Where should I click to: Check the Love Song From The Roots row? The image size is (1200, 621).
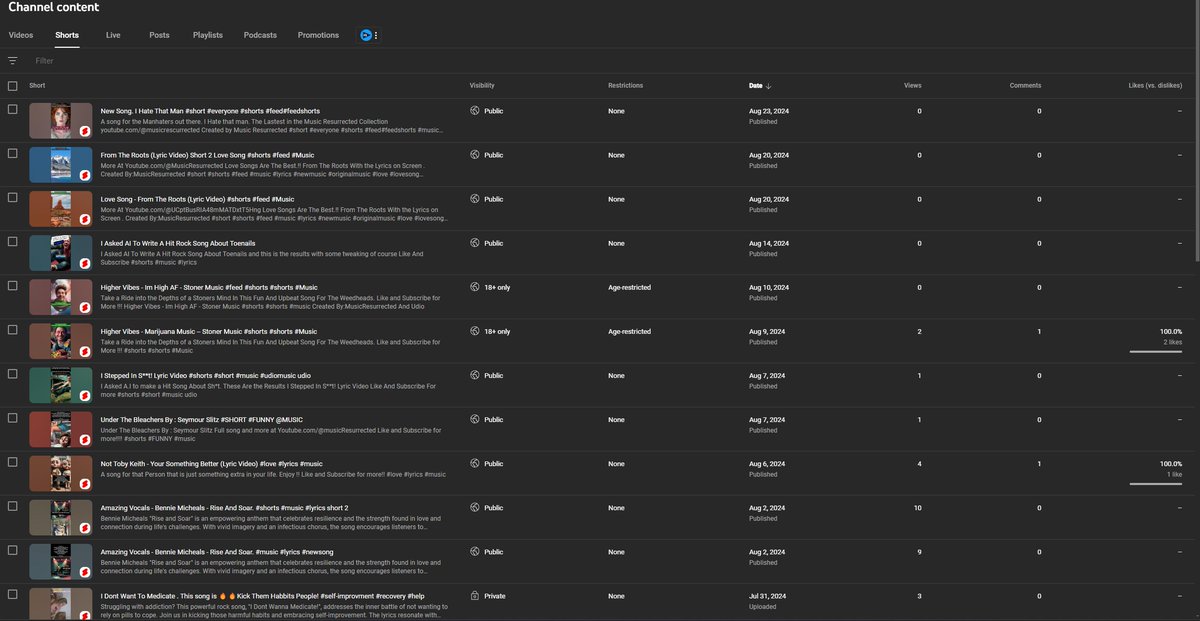[12, 197]
